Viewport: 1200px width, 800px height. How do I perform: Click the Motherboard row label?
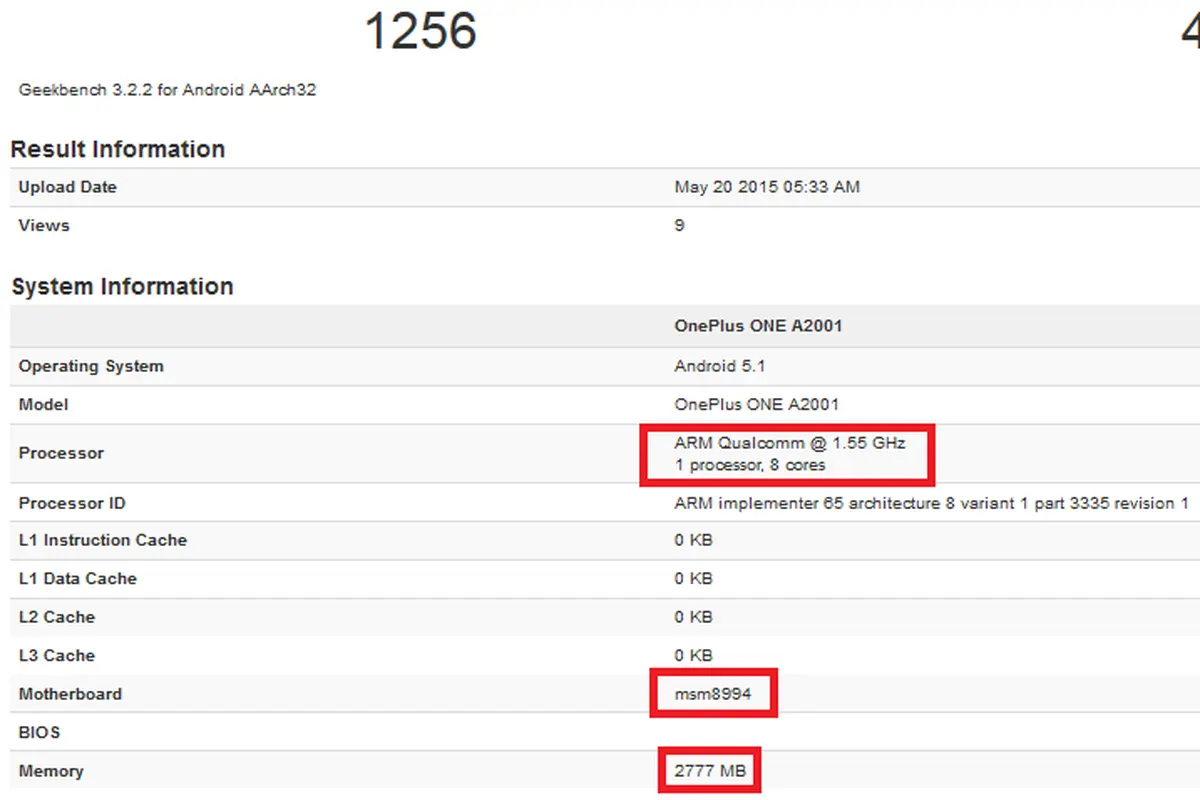point(70,694)
